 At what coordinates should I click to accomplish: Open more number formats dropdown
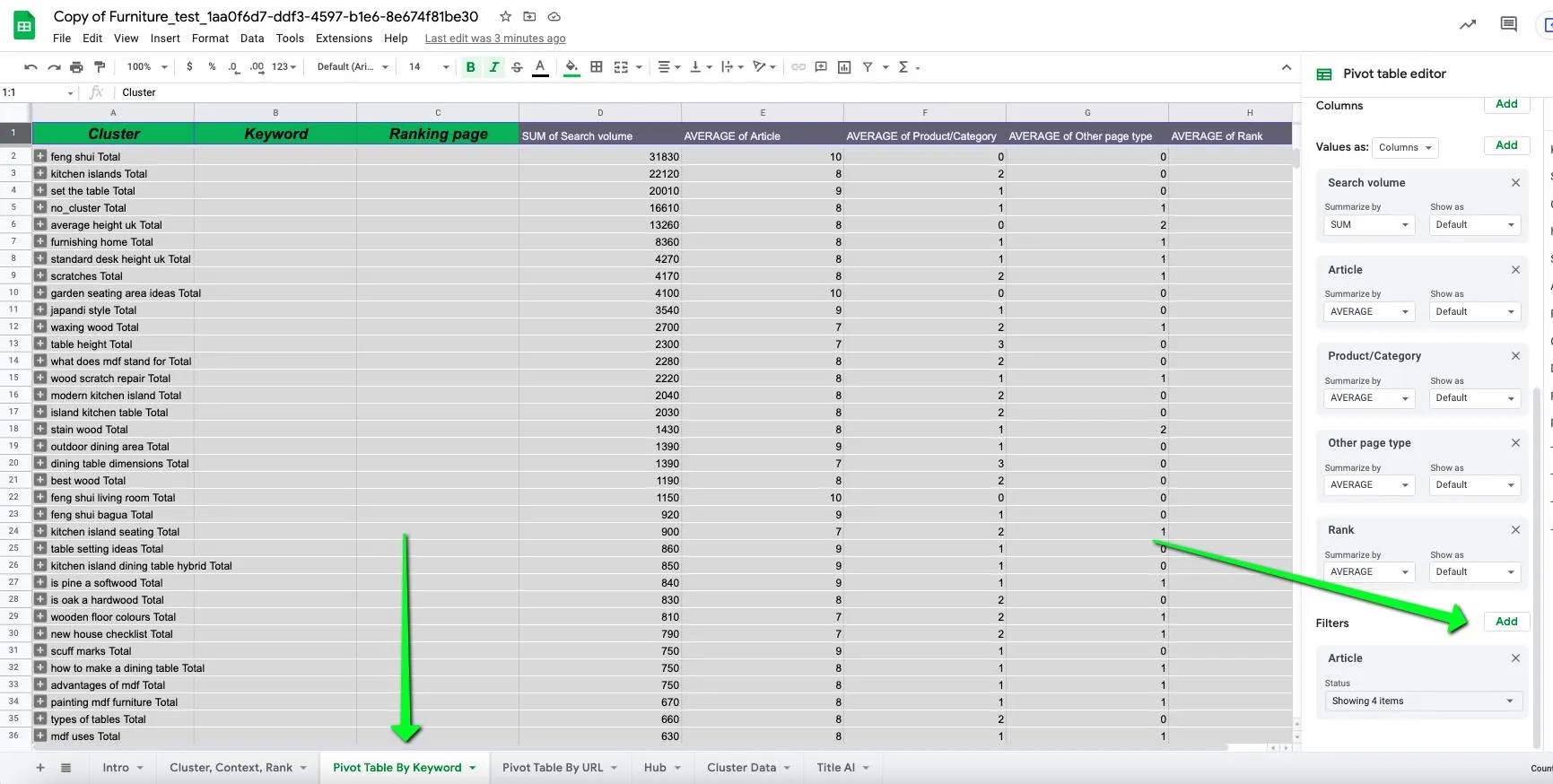(284, 67)
